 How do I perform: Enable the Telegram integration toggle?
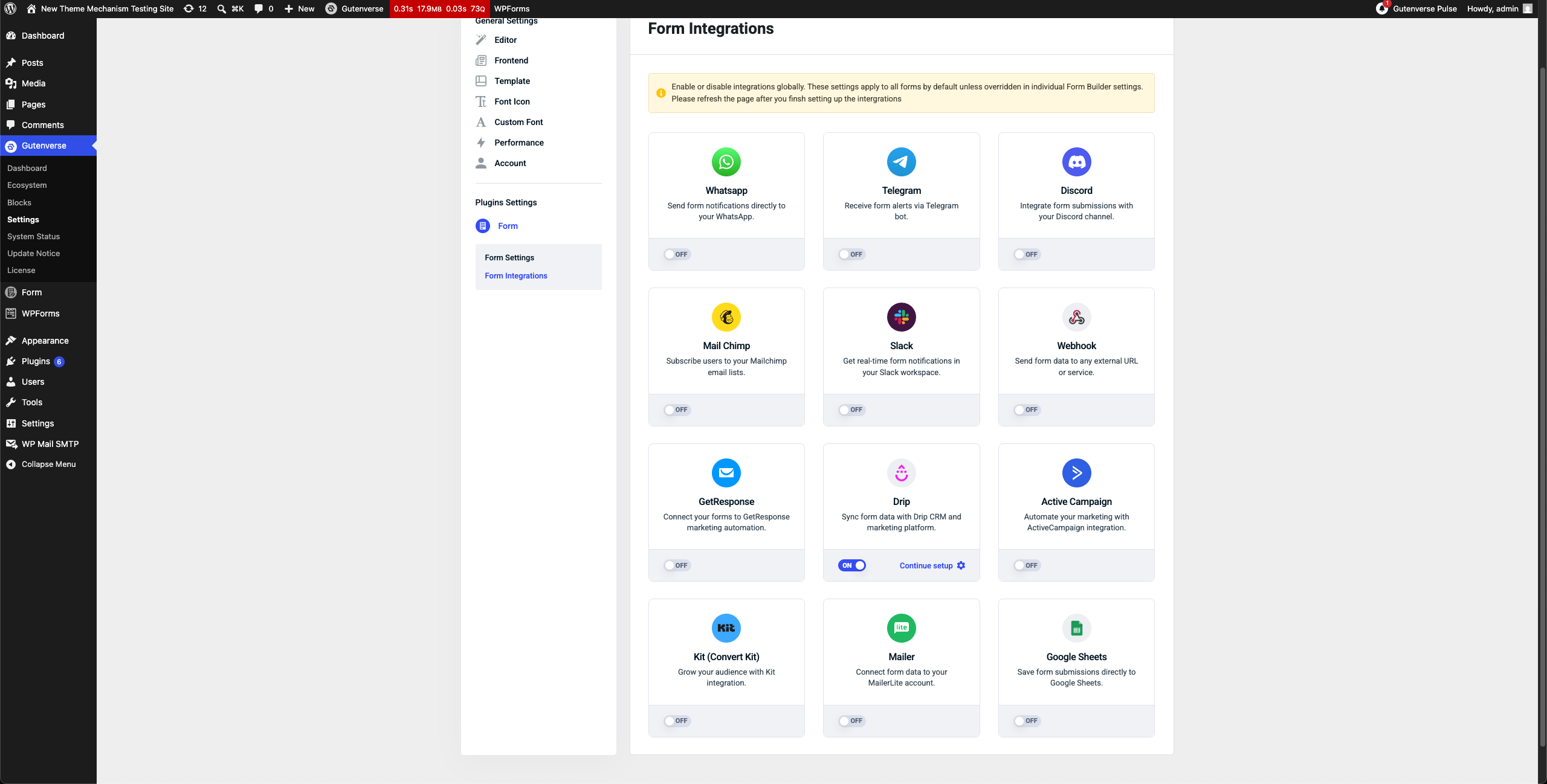tap(852, 254)
